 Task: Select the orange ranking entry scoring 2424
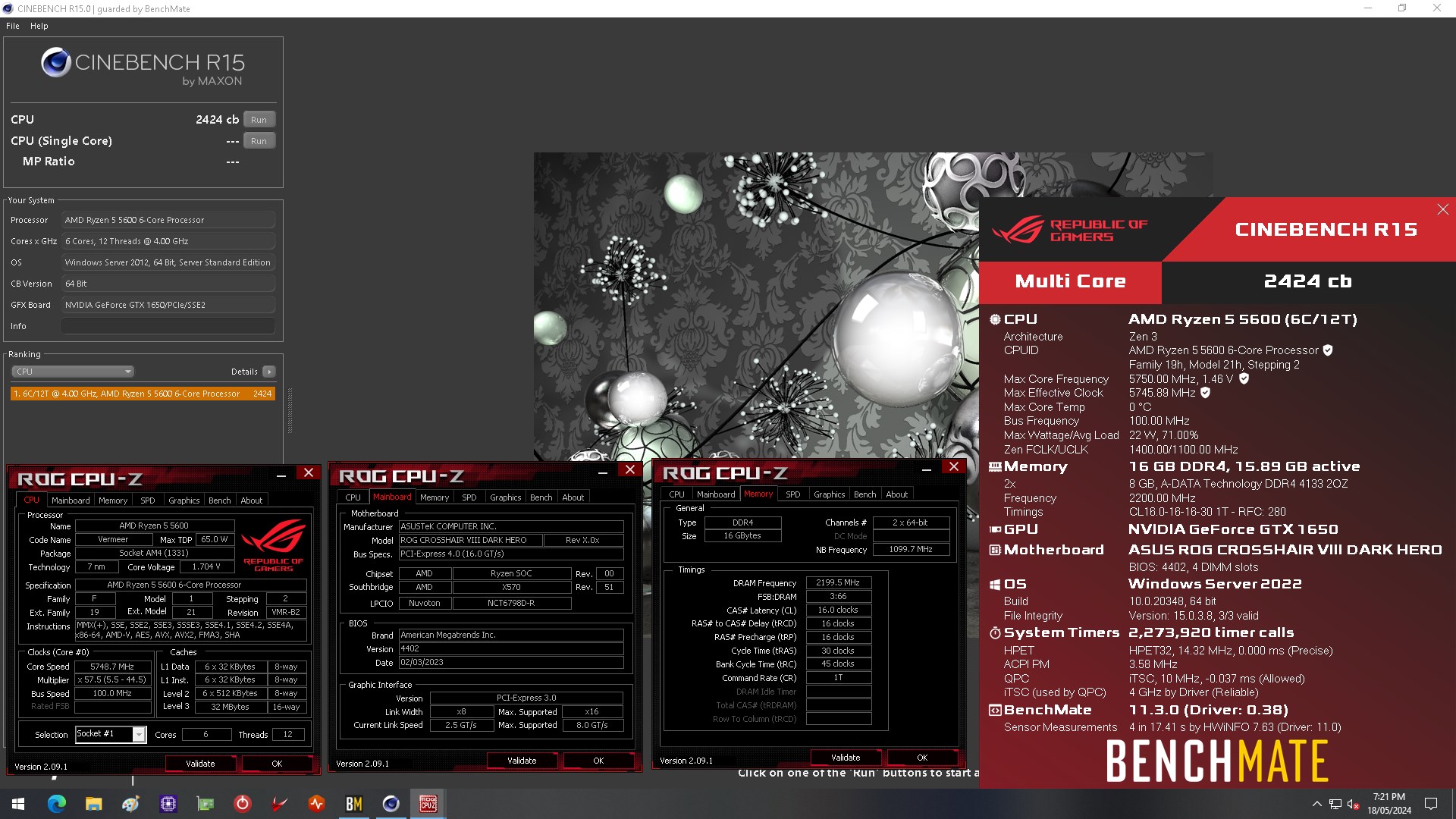pos(143,394)
